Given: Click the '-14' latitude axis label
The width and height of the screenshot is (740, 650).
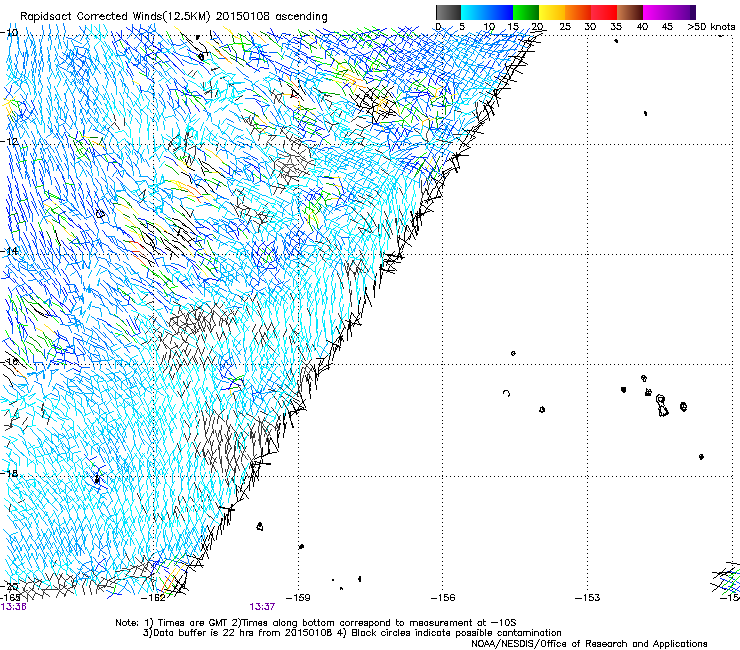Looking at the screenshot, I should point(9,251).
